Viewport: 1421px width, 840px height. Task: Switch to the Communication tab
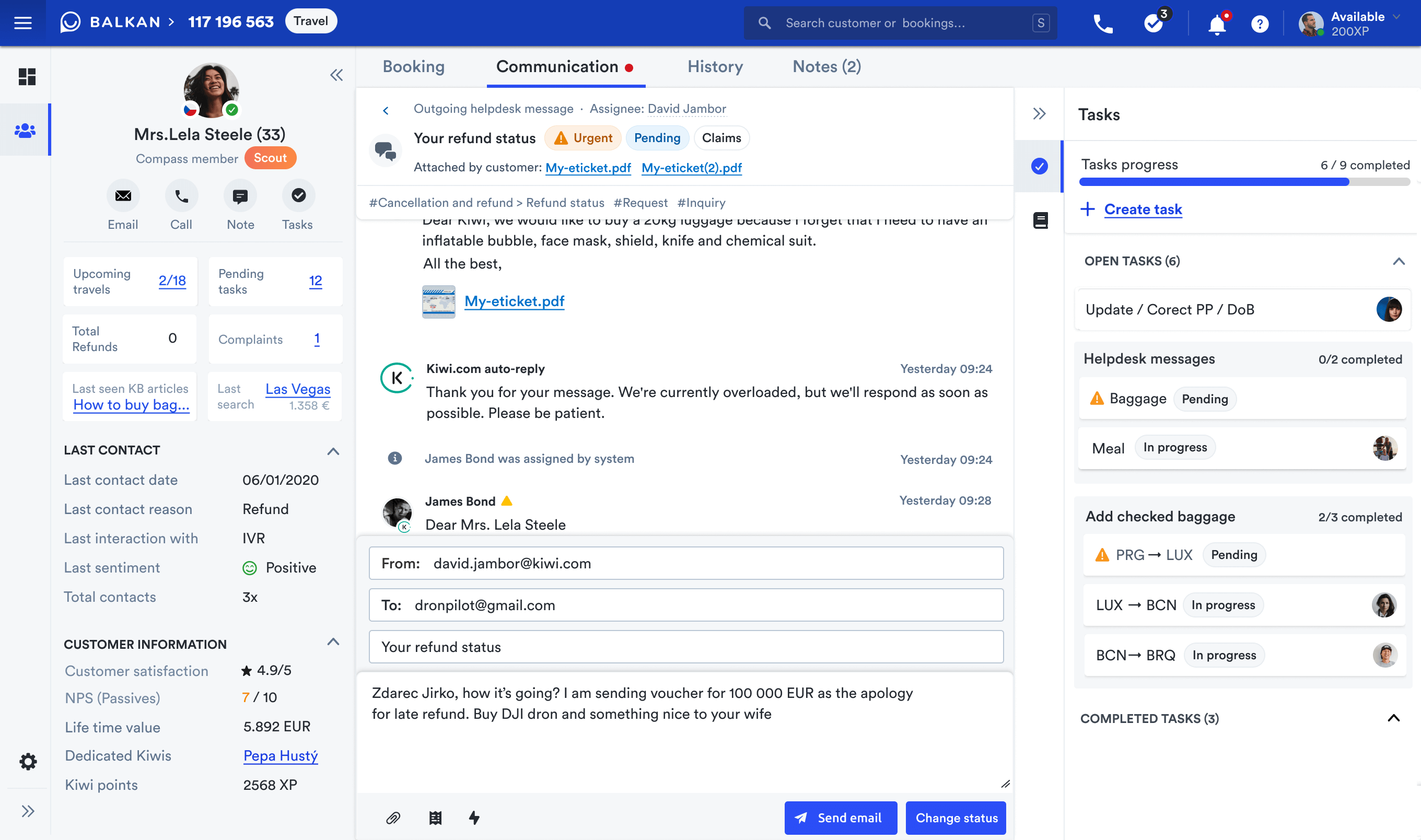click(565, 66)
